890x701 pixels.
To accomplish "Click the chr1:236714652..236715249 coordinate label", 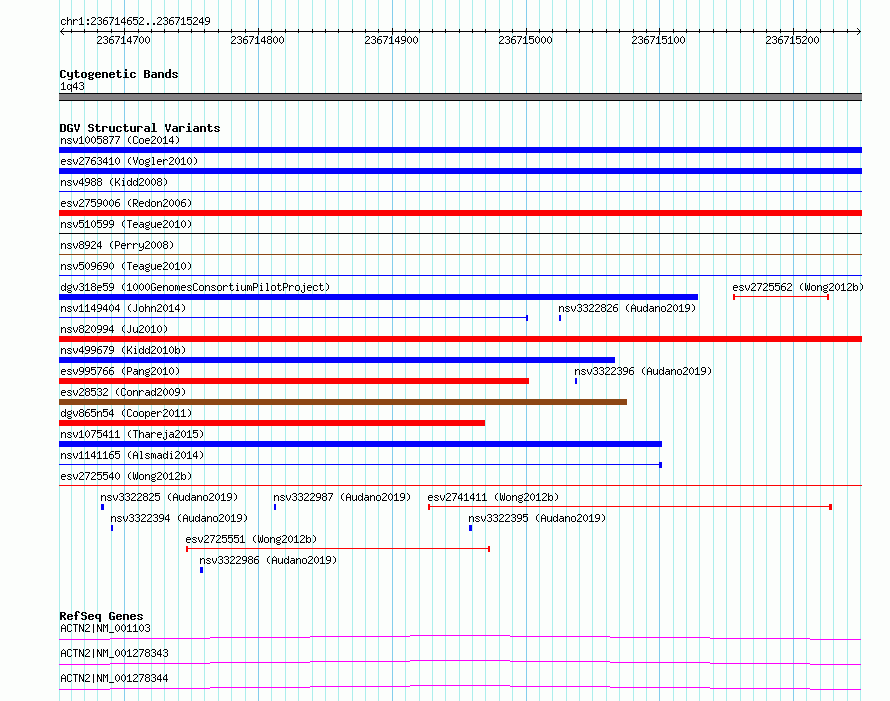I will [x=135, y=21].
